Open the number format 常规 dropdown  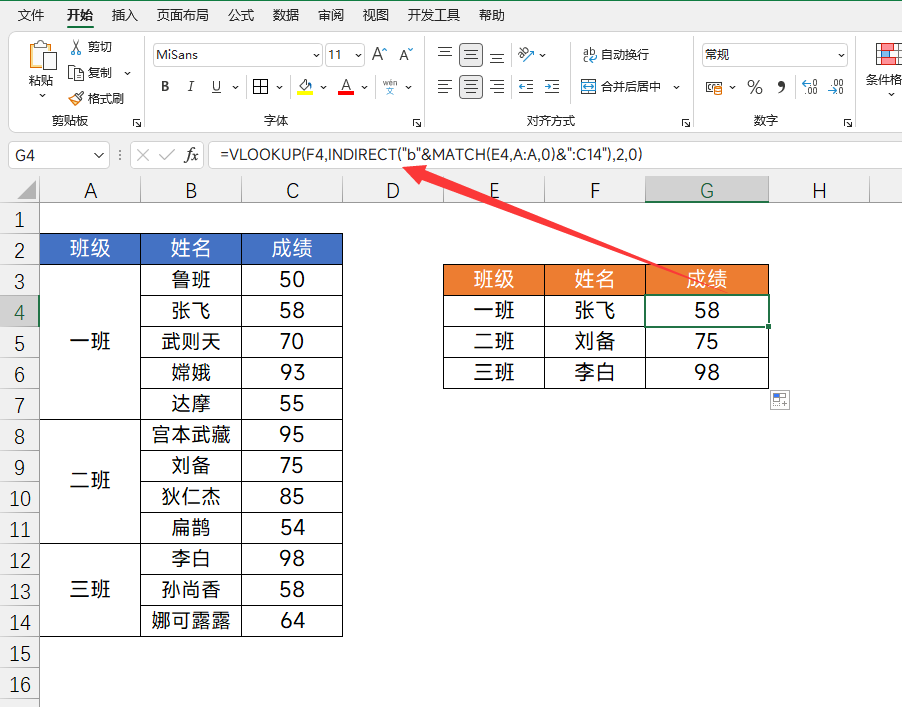(x=841, y=55)
